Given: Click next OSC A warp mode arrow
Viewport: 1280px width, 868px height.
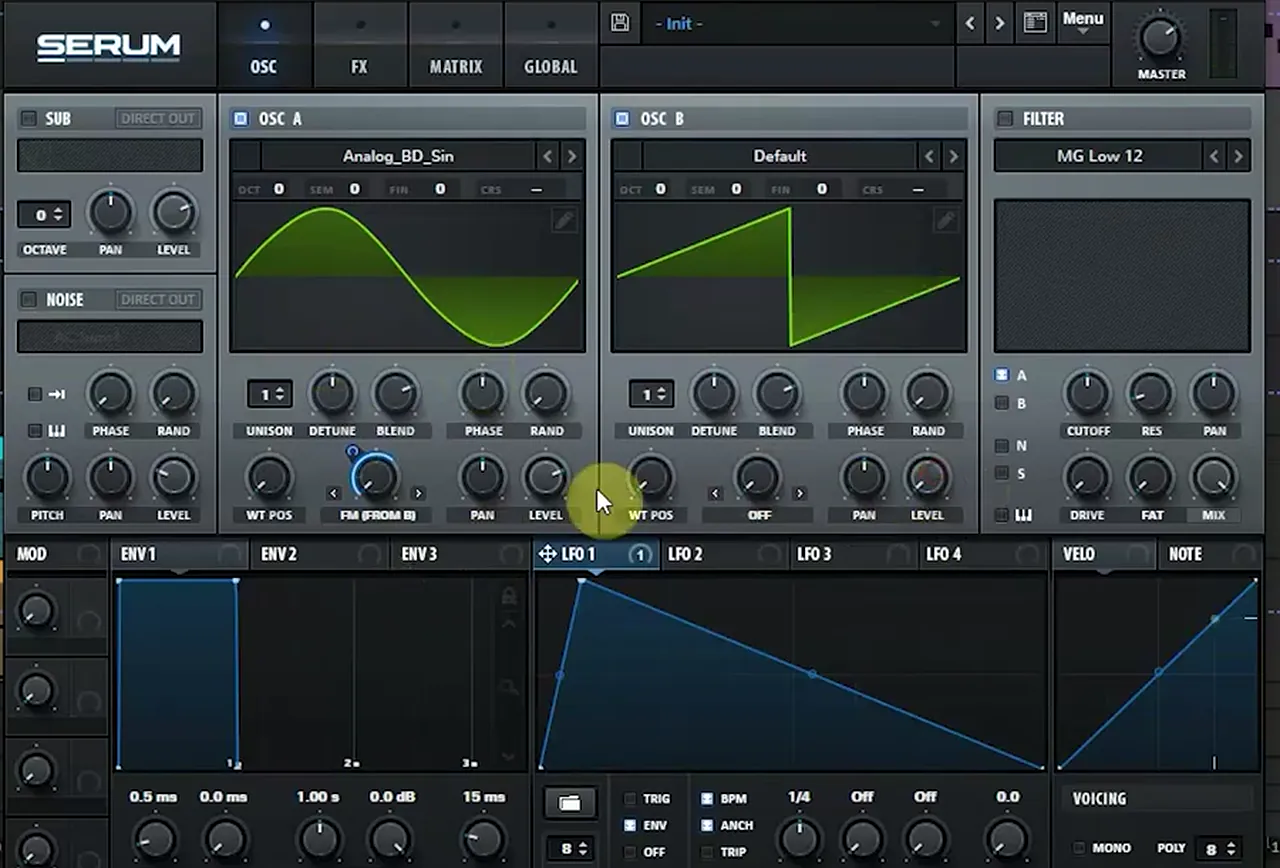Looking at the screenshot, I should pyautogui.click(x=418, y=493).
